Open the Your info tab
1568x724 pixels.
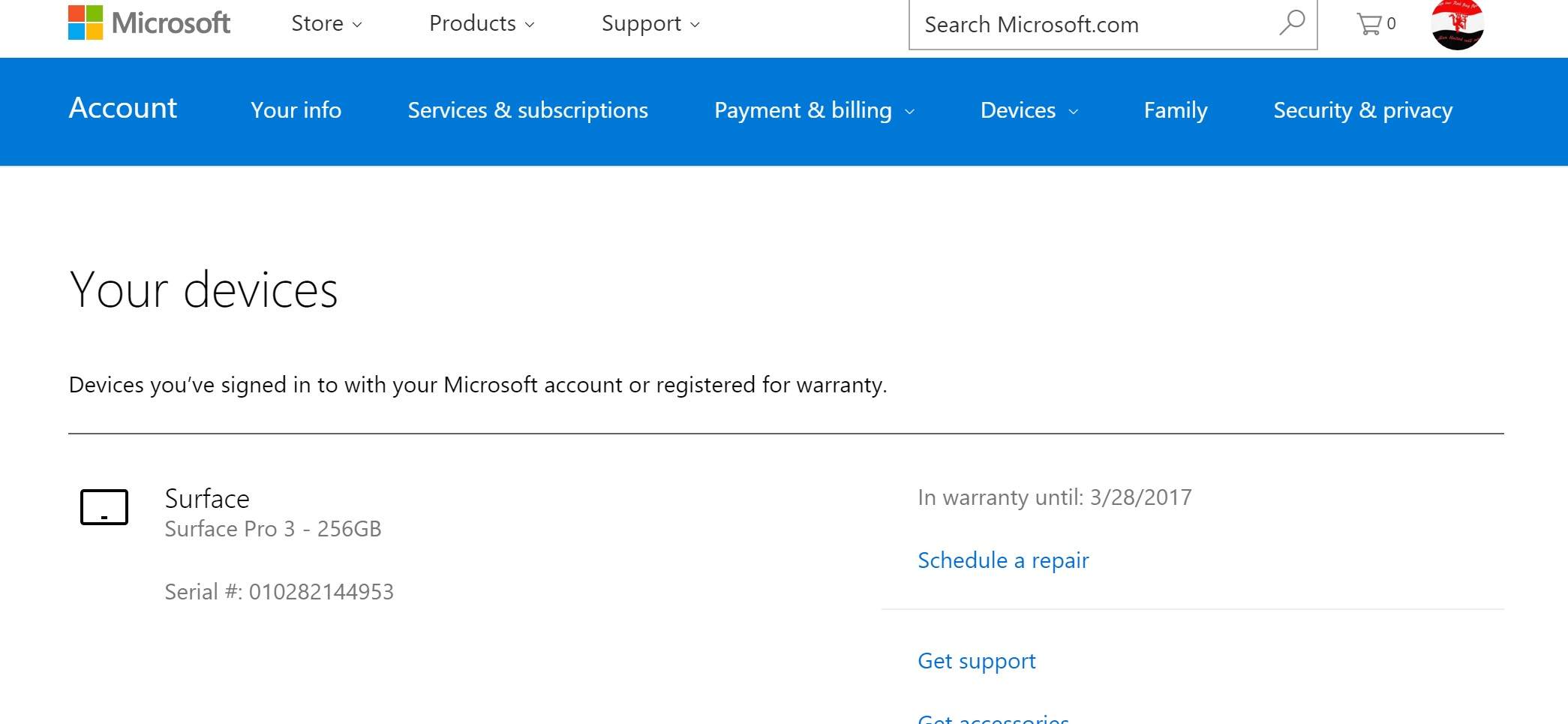pos(296,110)
